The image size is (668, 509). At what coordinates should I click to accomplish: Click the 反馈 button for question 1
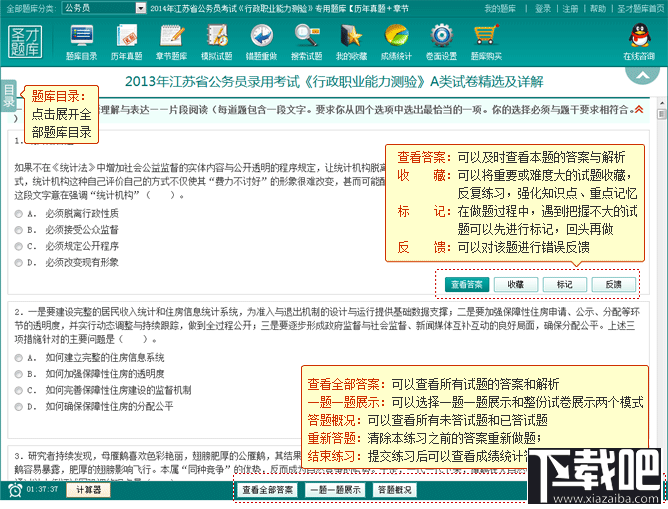614,285
